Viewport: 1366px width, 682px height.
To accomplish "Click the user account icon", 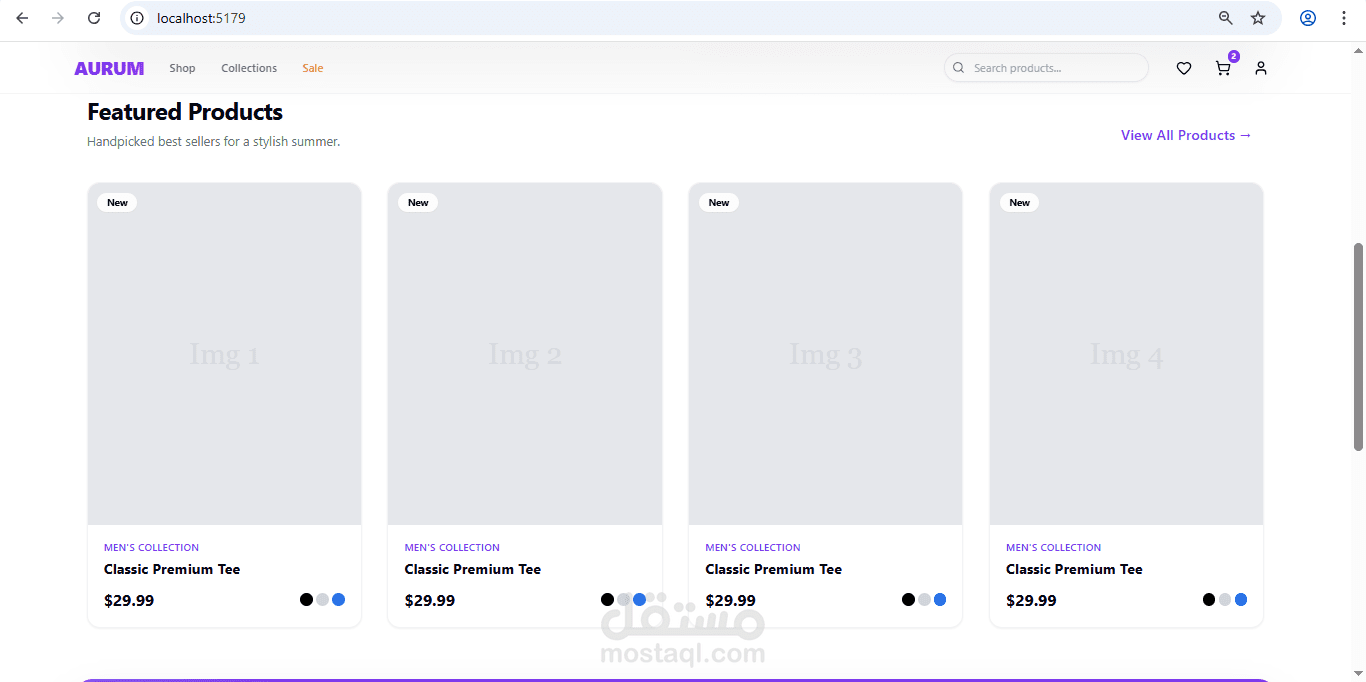I will tap(1261, 68).
